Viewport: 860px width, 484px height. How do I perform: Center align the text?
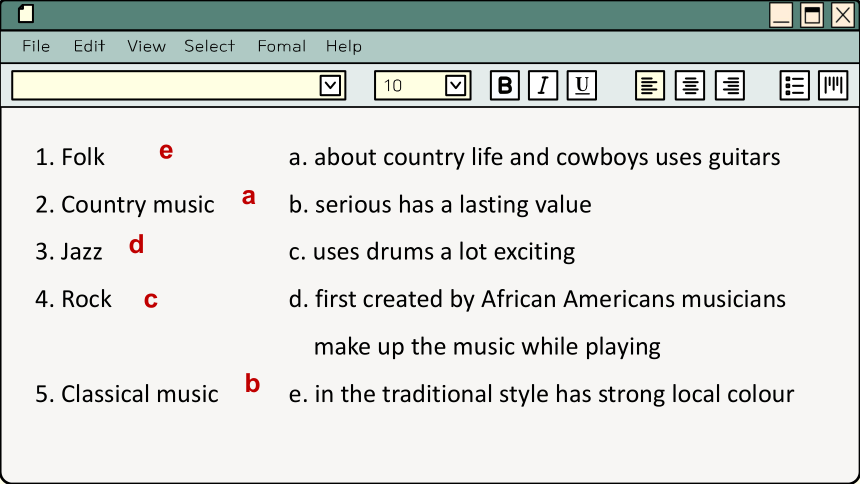click(690, 86)
